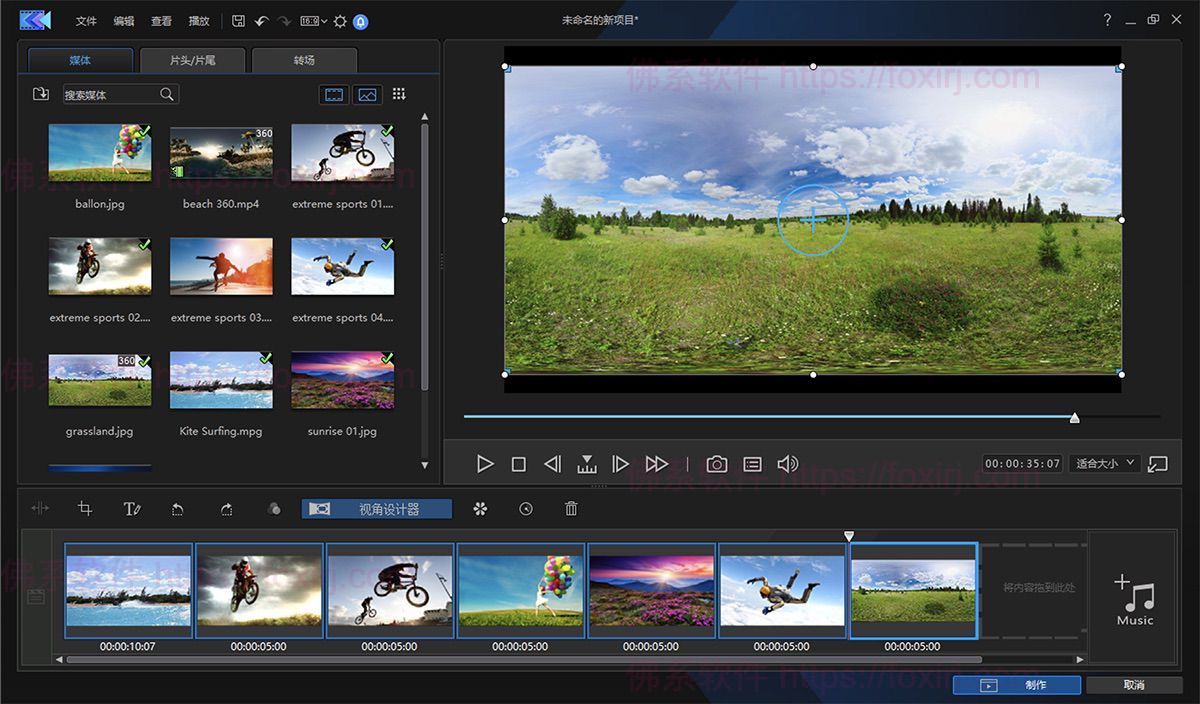Click the save project icon
1200x704 pixels.
[x=238, y=21]
